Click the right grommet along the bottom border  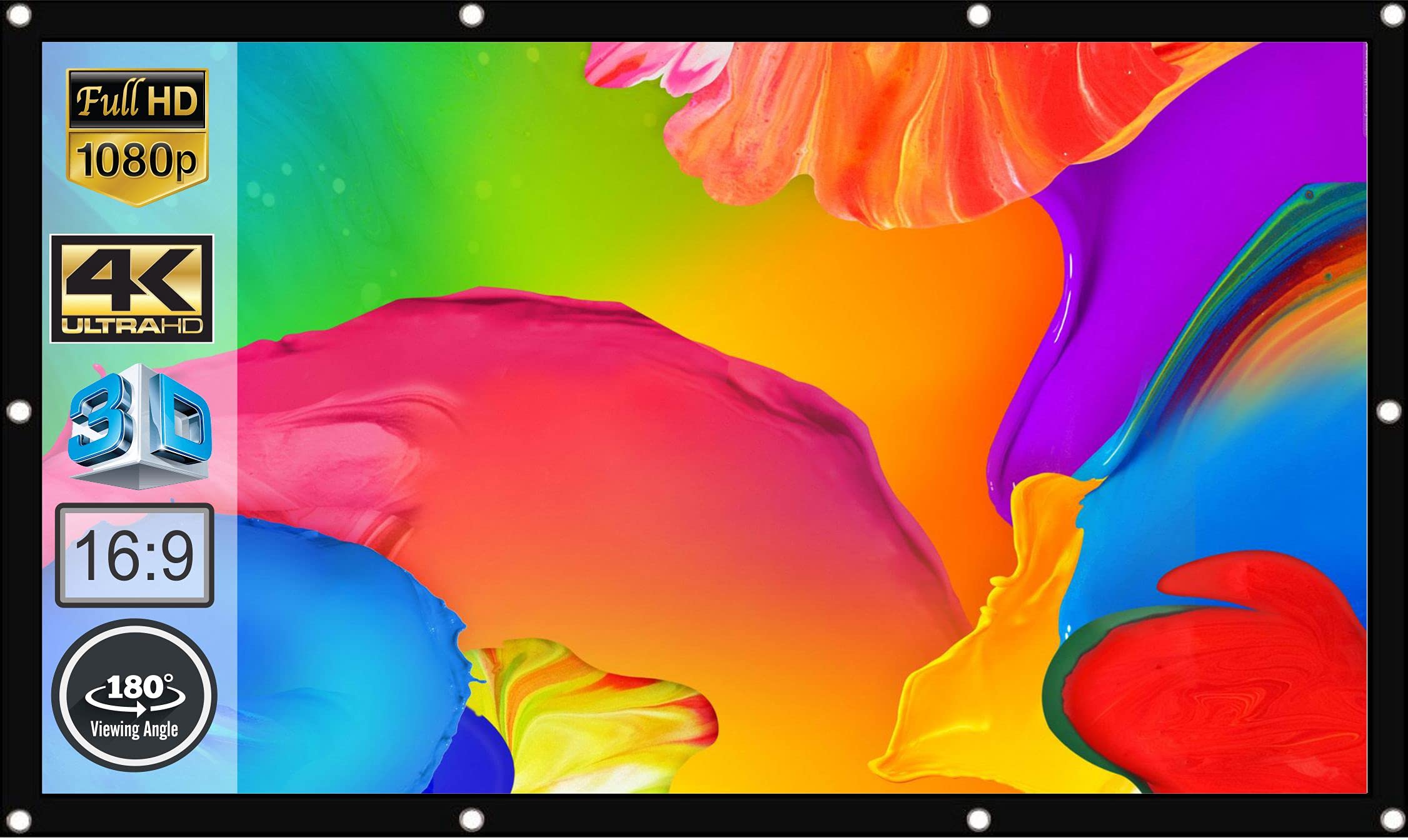pos(978,819)
